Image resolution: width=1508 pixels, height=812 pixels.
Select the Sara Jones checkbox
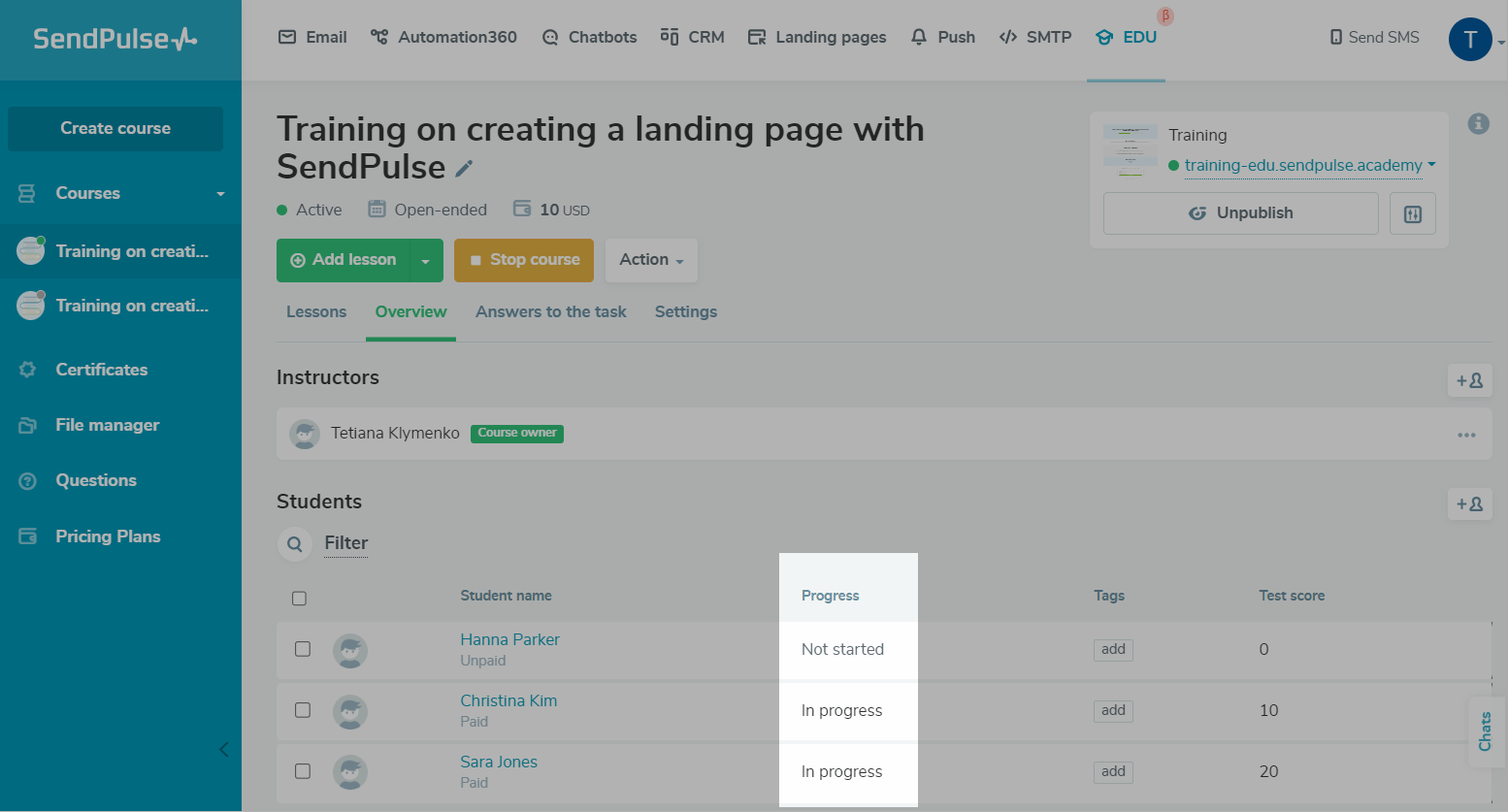[x=303, y=771]
